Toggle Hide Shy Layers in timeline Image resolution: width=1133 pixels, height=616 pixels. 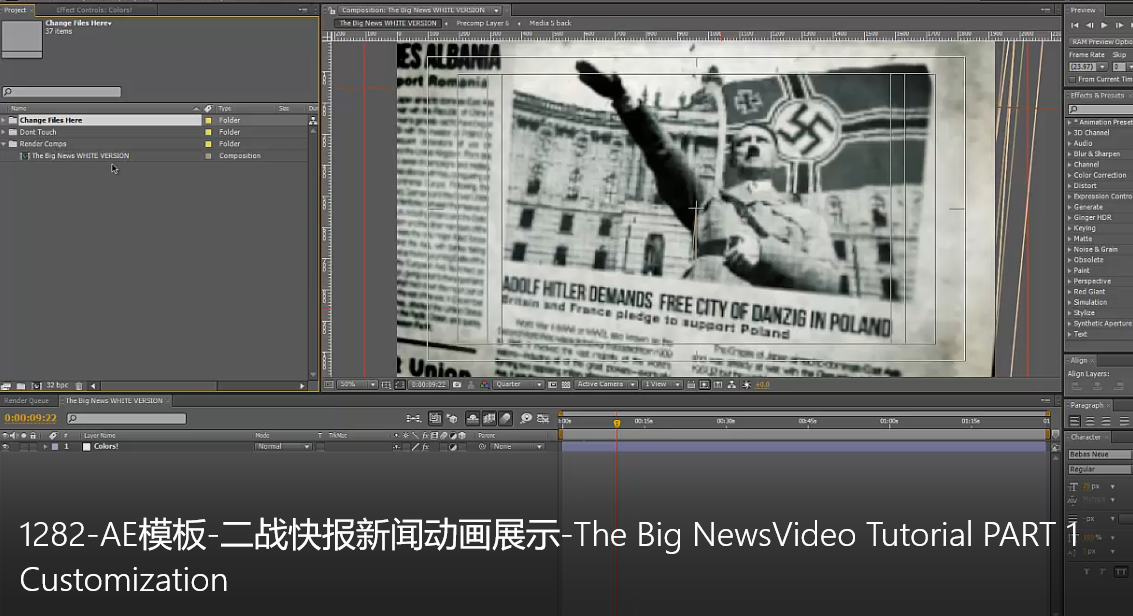pos(474,418)
